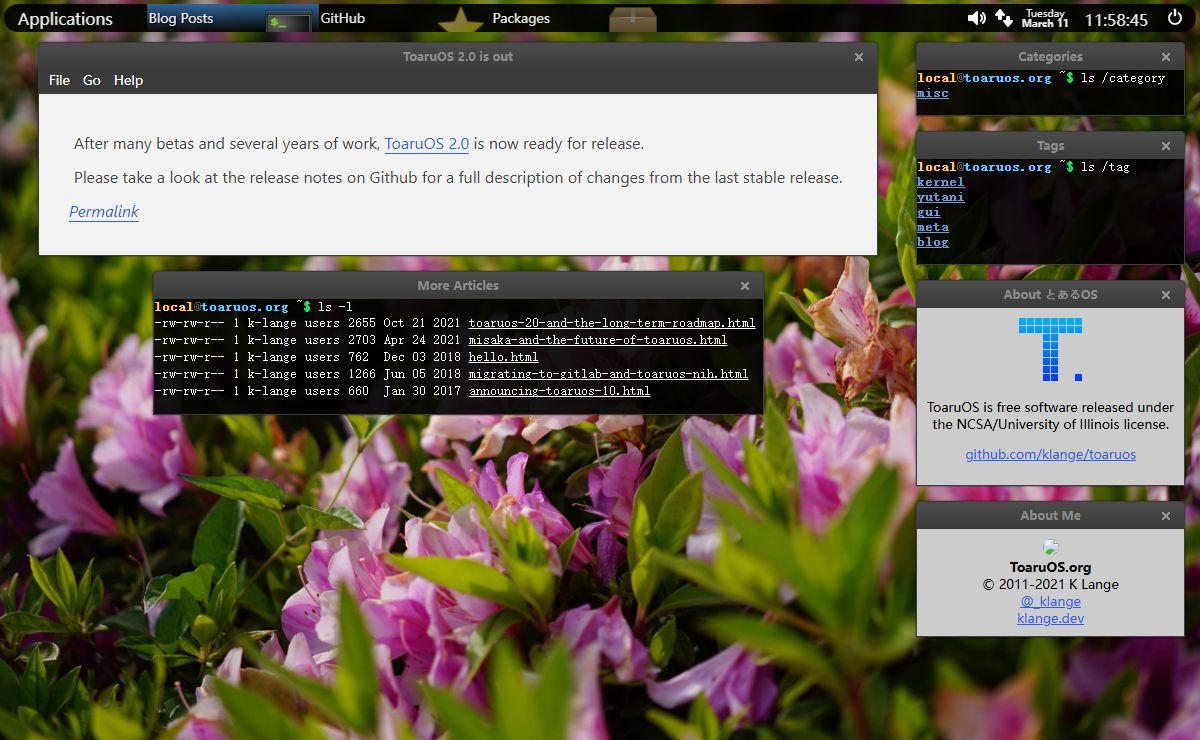
Task: Open the File menu
Action: click(x=59, y=80)
